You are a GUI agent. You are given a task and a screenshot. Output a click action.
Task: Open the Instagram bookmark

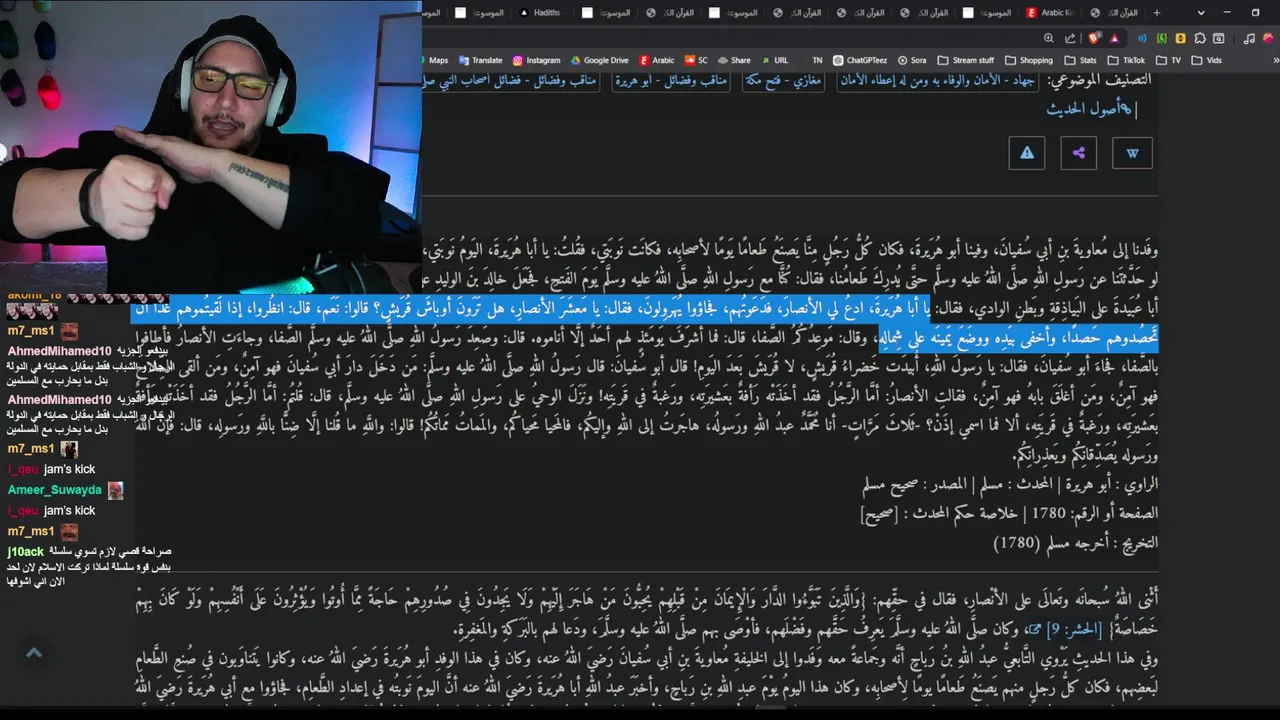click(536, 60)
